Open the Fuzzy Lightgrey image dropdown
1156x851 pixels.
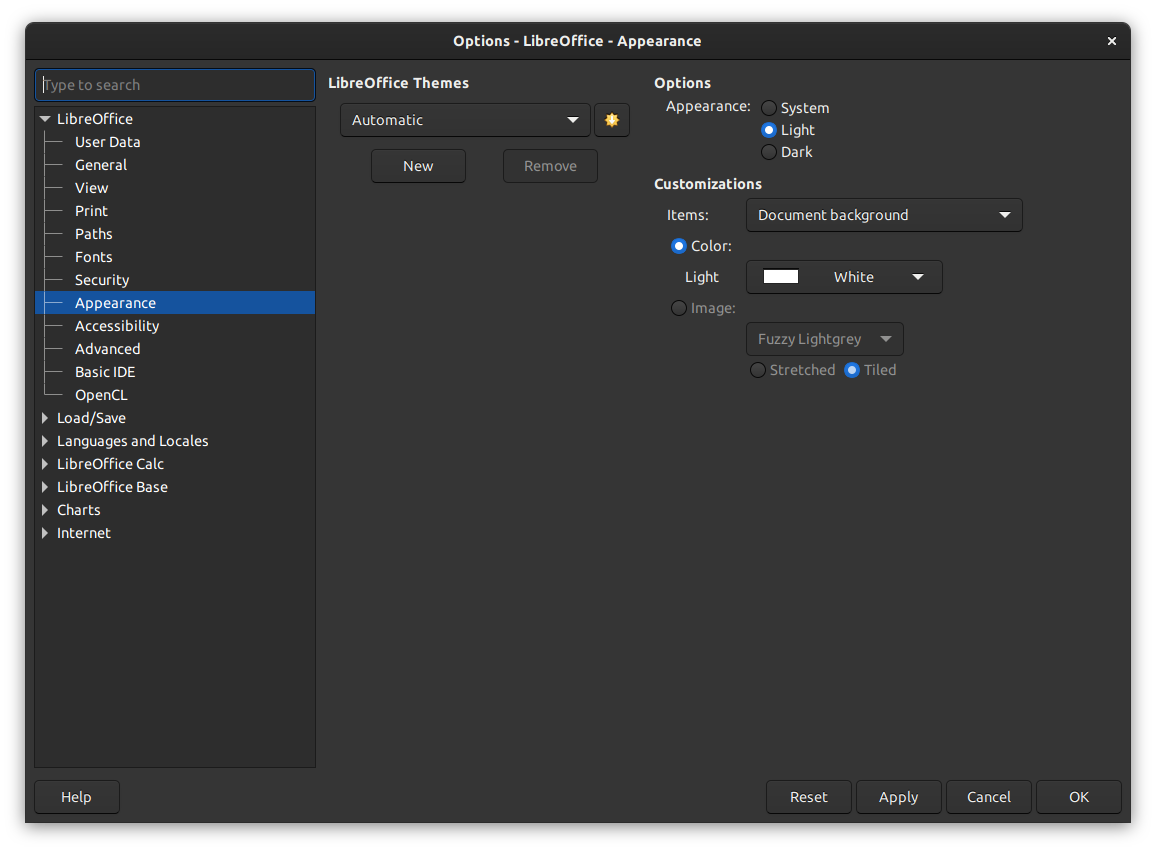(x=825, y=339)
